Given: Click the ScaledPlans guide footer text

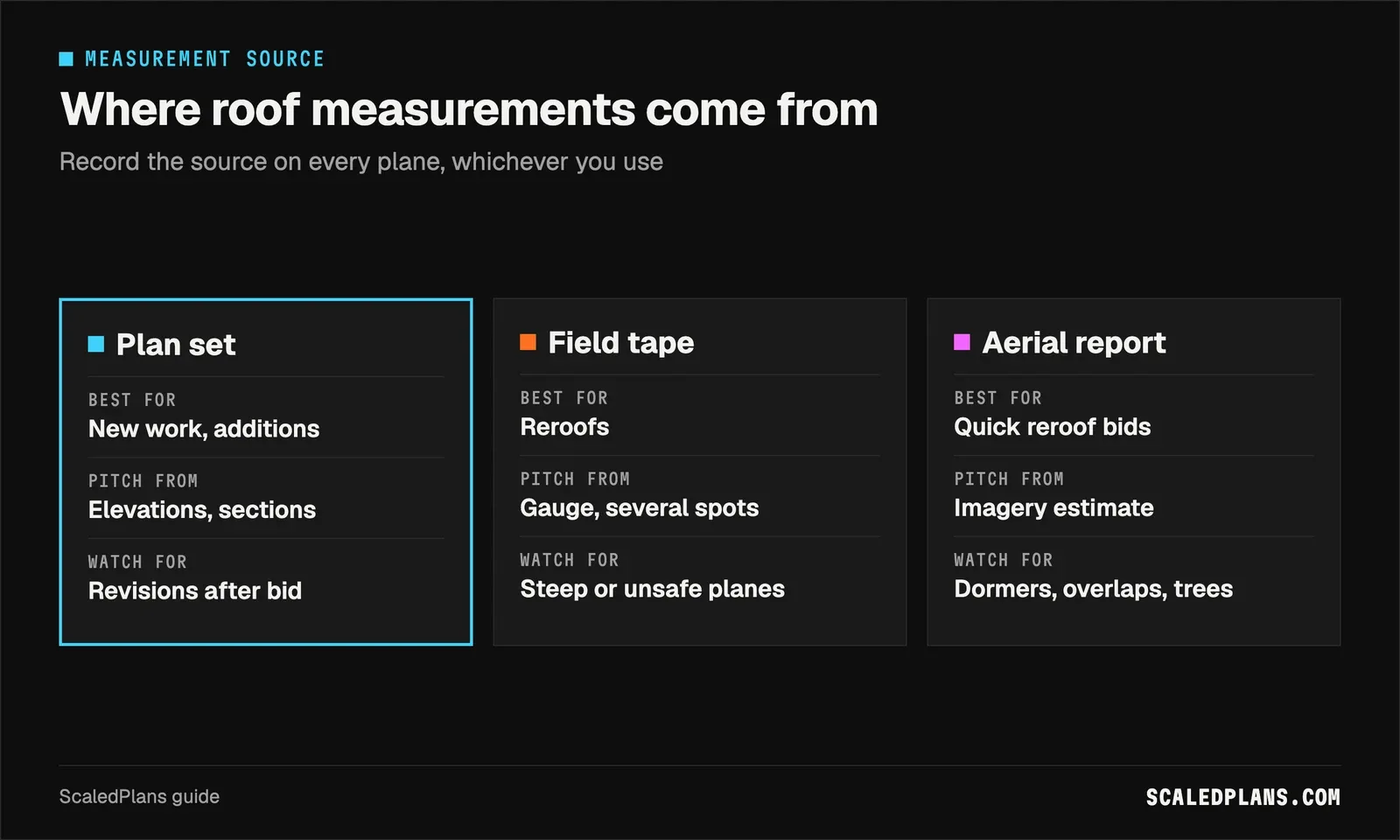Looking at the screenshot, I should (x=139, y=797).
